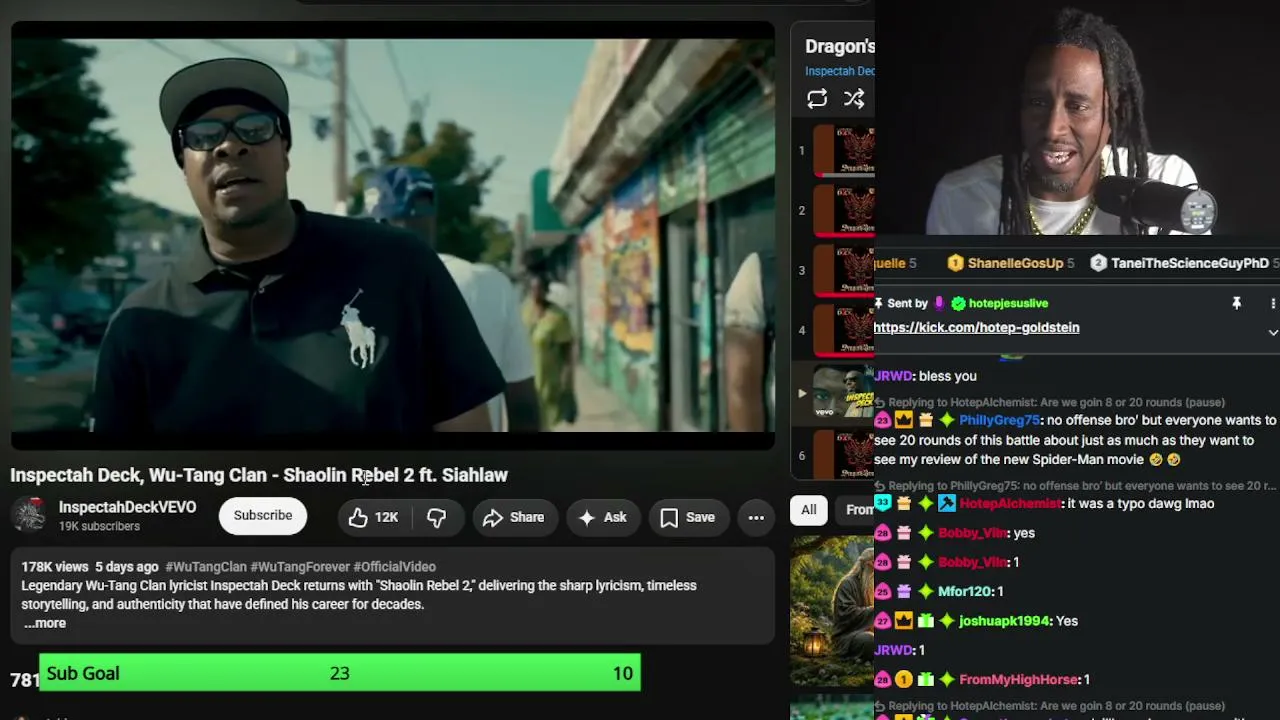The image size is (1280, 720).
Task: Click Bobby_Viln username on the 'yes' message
Action: pyautogui.click(x=972, y=533)
